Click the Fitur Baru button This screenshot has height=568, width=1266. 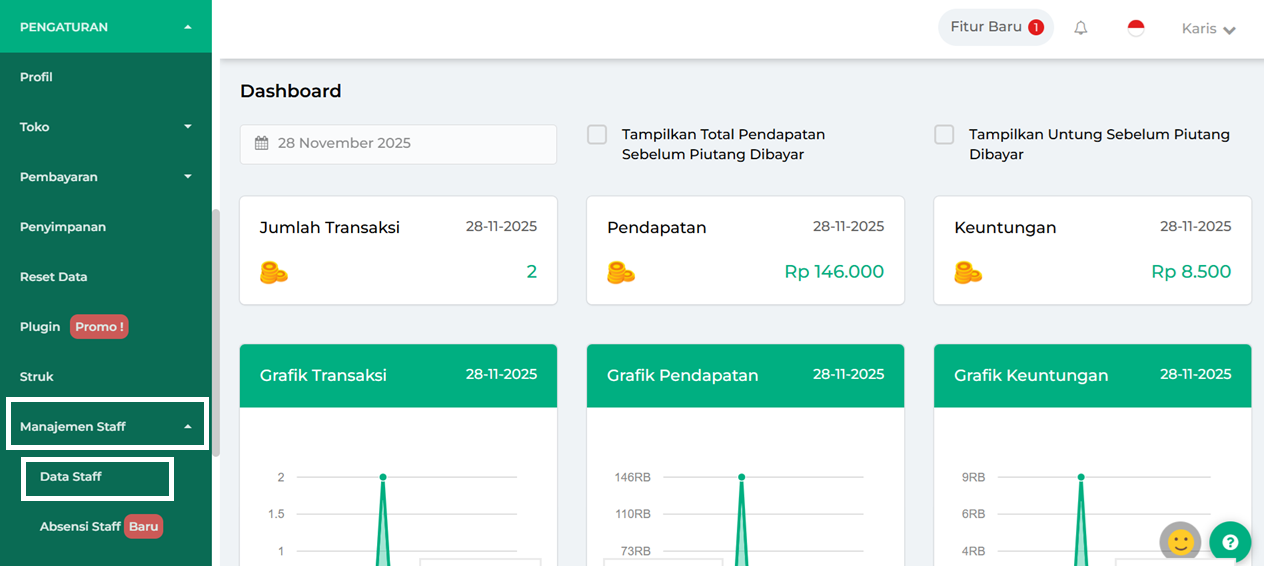point(995,27)
